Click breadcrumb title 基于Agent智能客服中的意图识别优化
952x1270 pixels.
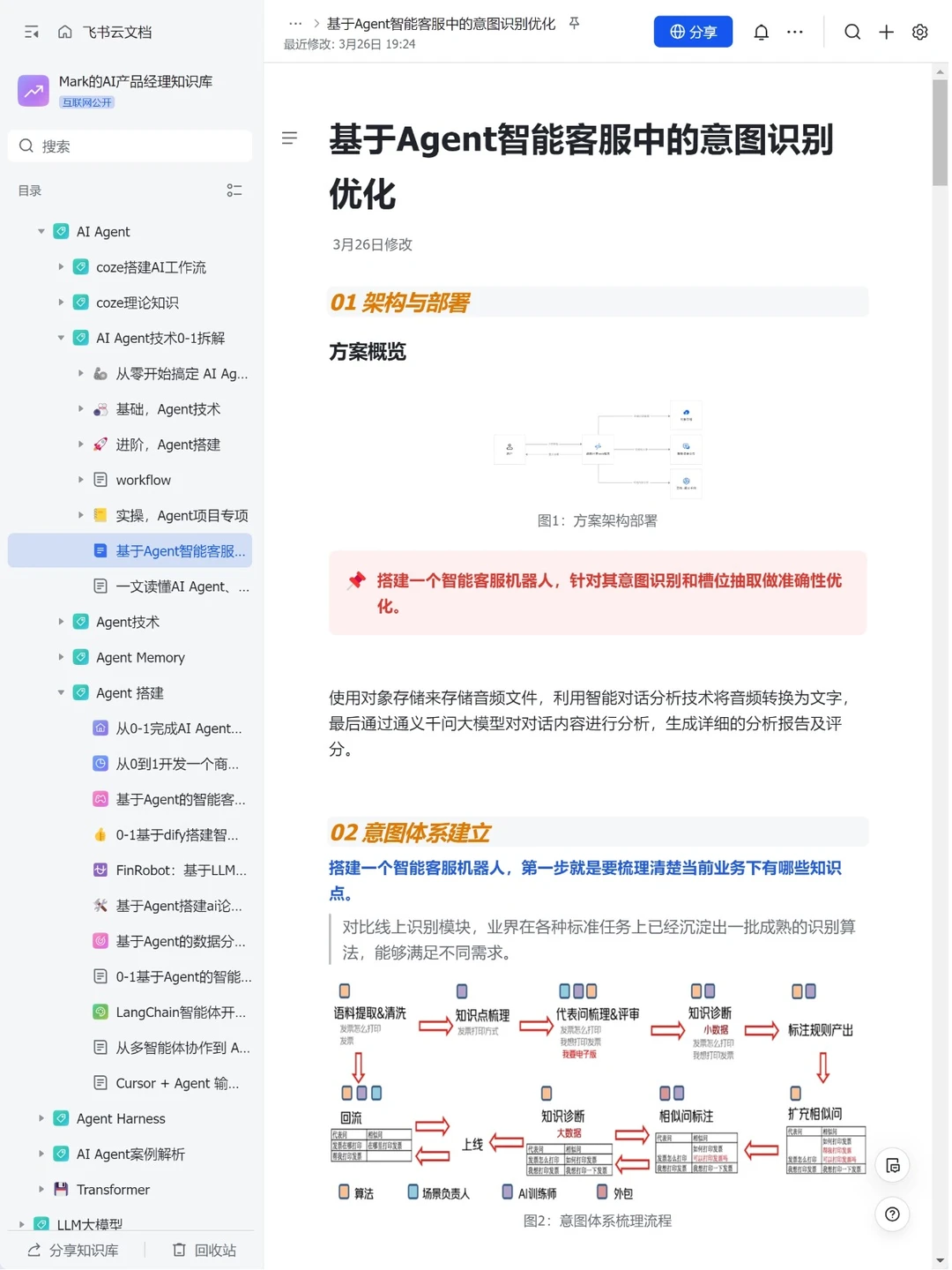coord(441,24)
